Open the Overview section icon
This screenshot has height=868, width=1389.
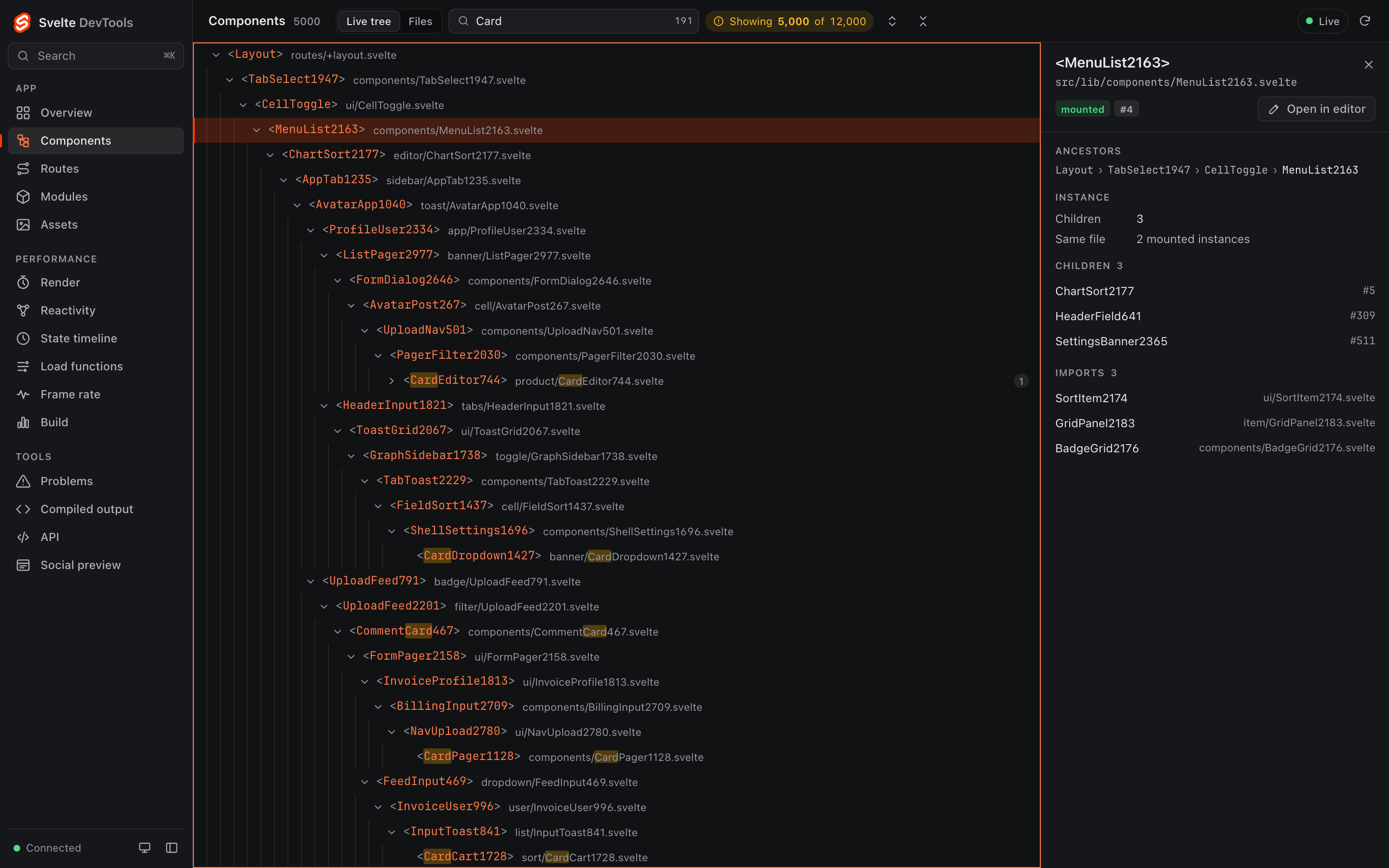(x=23, y=112)
